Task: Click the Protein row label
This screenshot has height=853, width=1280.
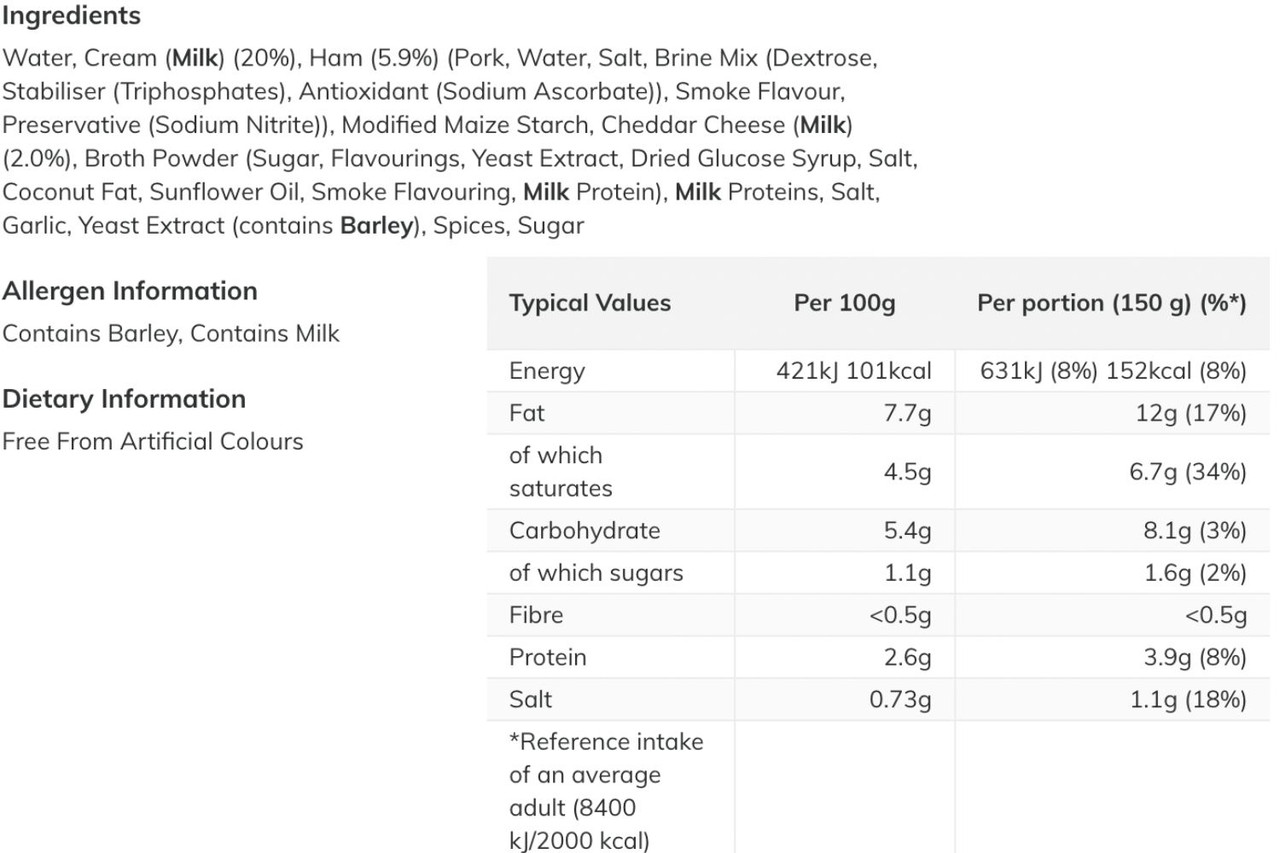Action: (x=548, y=657)
